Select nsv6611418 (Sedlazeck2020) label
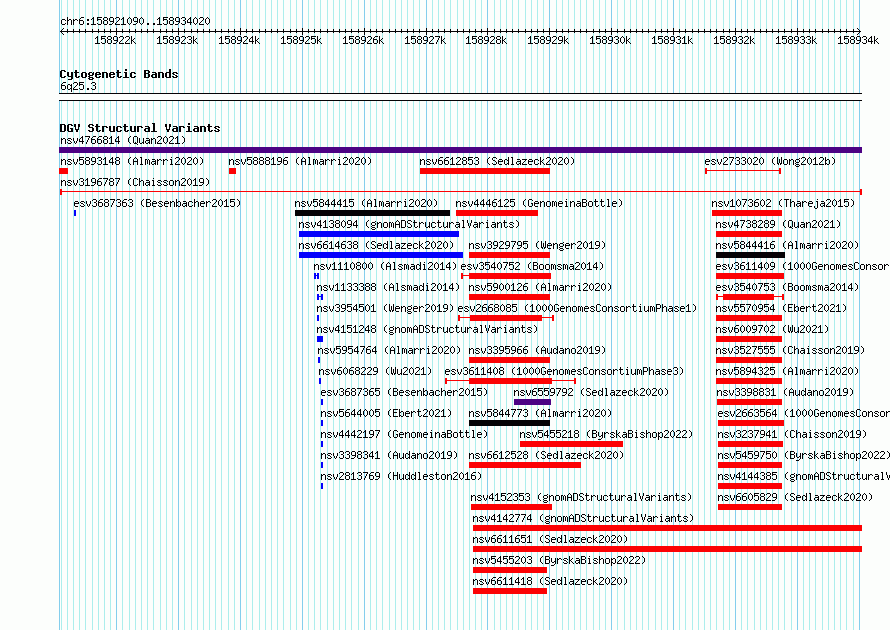Image resolution: width=890 pixels, height=630 pixels. point(550,581)
